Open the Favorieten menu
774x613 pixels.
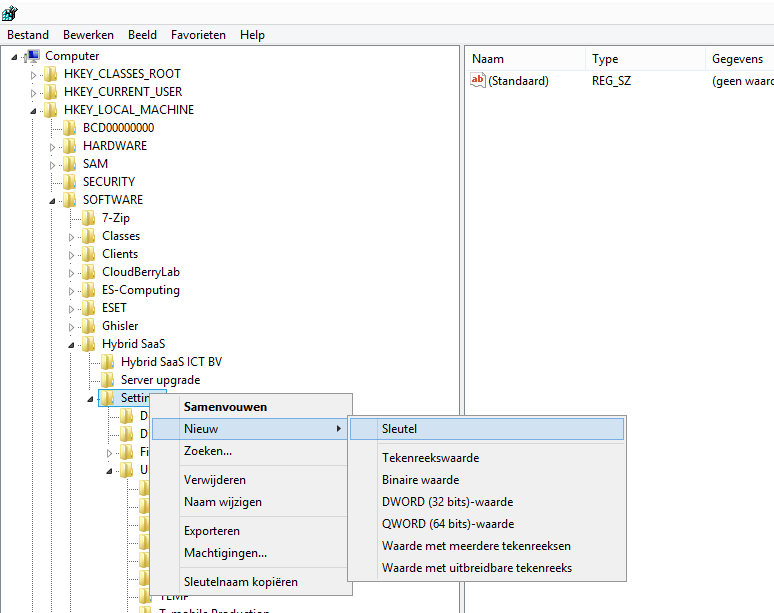(198, 35)
